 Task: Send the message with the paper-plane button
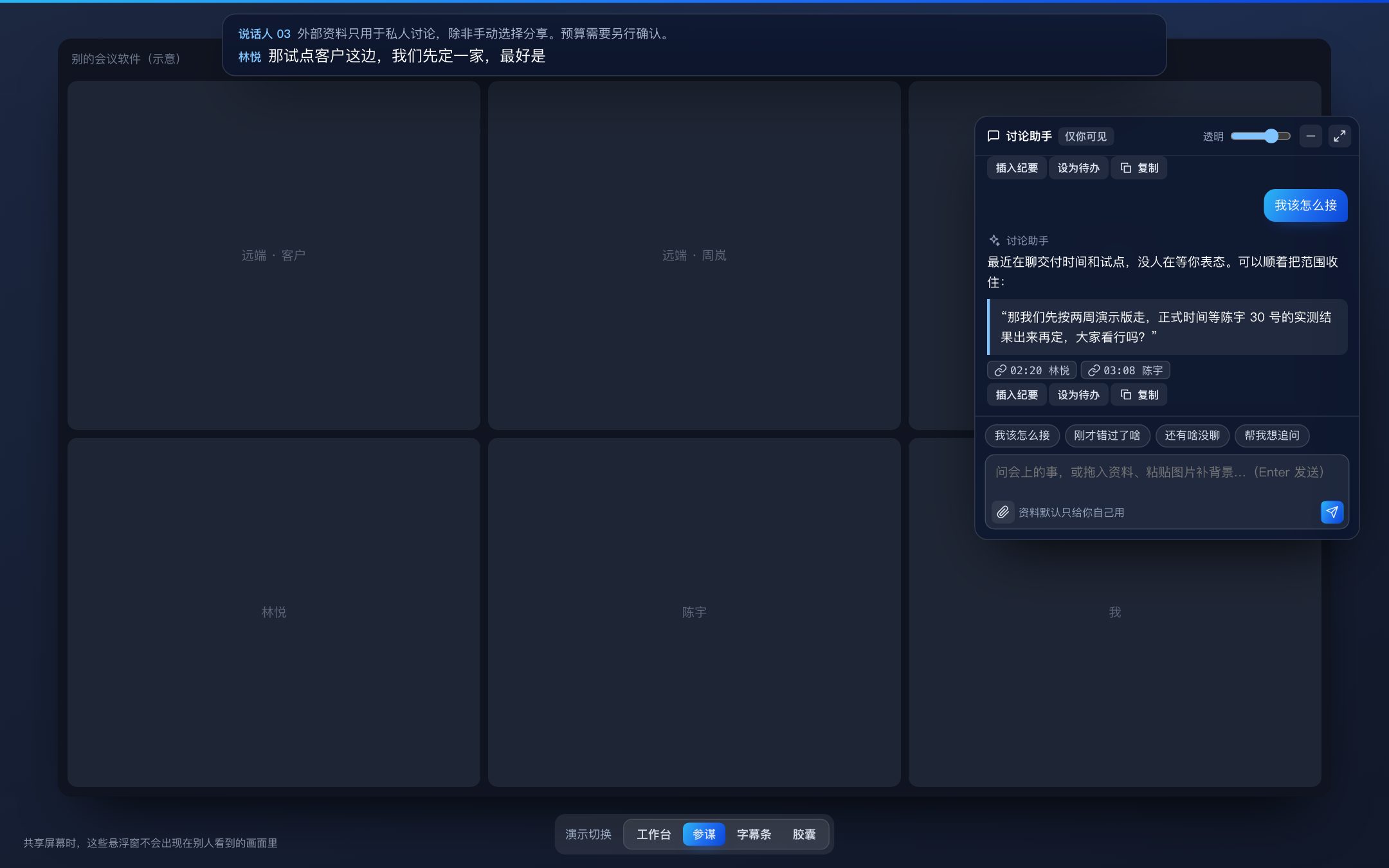(1332, 512)
